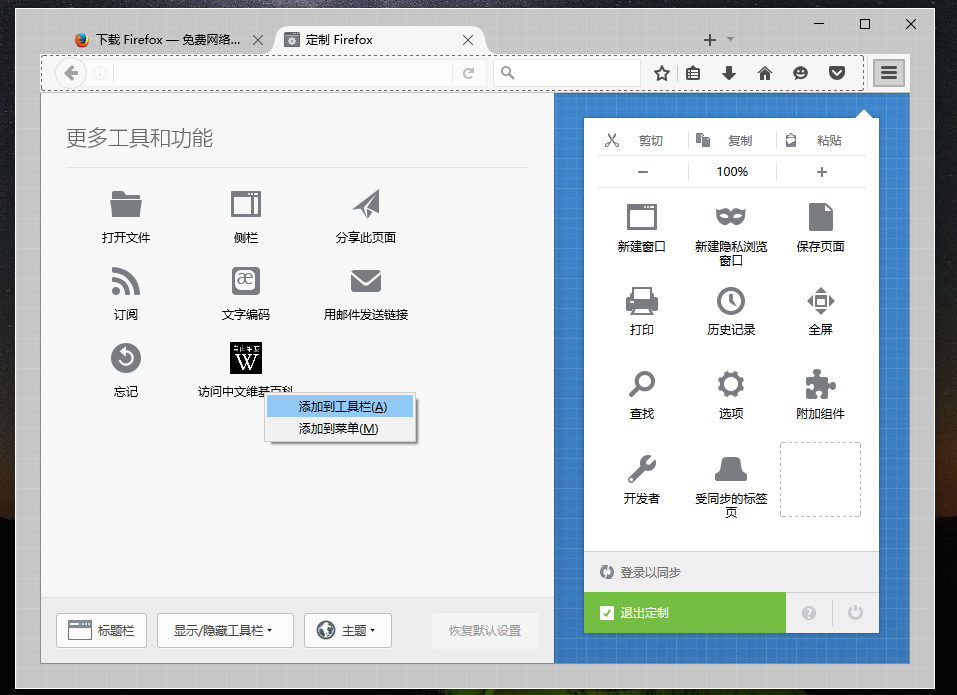Click the 剪切 cut button
This screenshot has width=957, height=695.
pos(641,140)
